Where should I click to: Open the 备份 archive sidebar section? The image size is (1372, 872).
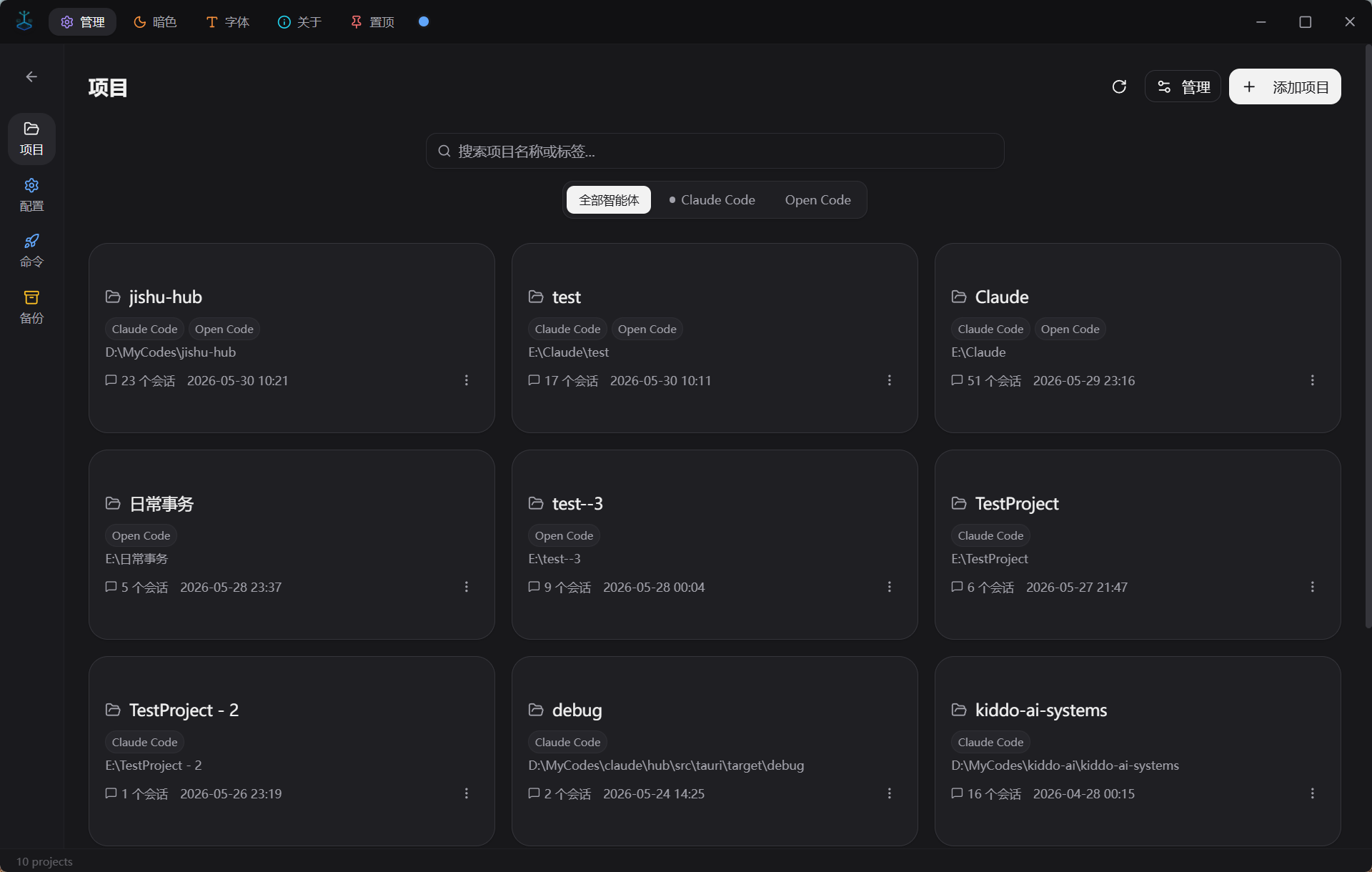(31, 307)
